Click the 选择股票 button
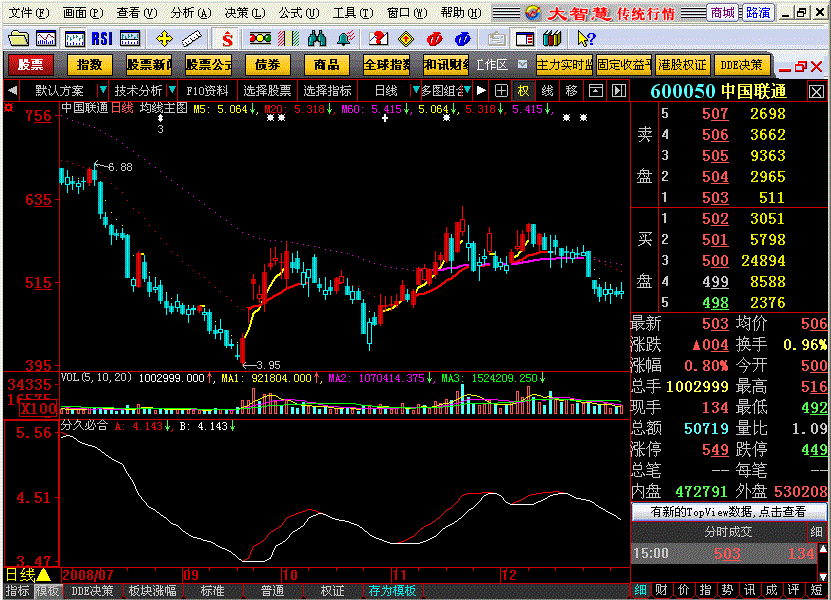The width and height of the screenshot is (831, 600). tap(267, 91)
